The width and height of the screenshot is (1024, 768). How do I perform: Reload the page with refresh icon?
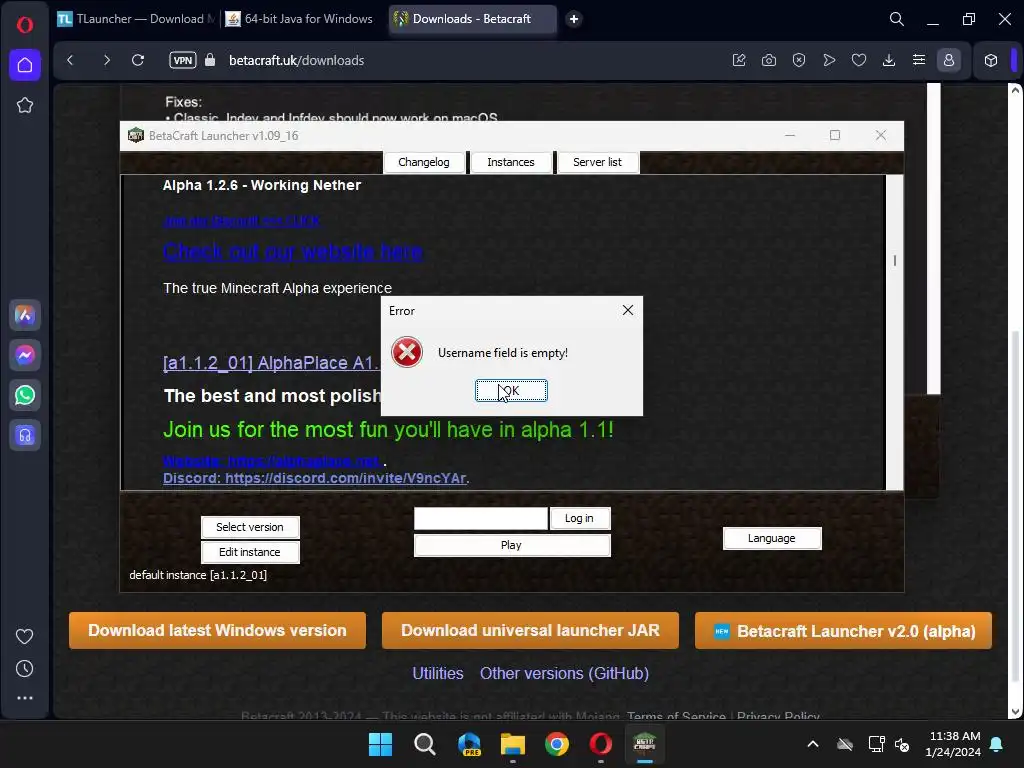tap(138, 60)
